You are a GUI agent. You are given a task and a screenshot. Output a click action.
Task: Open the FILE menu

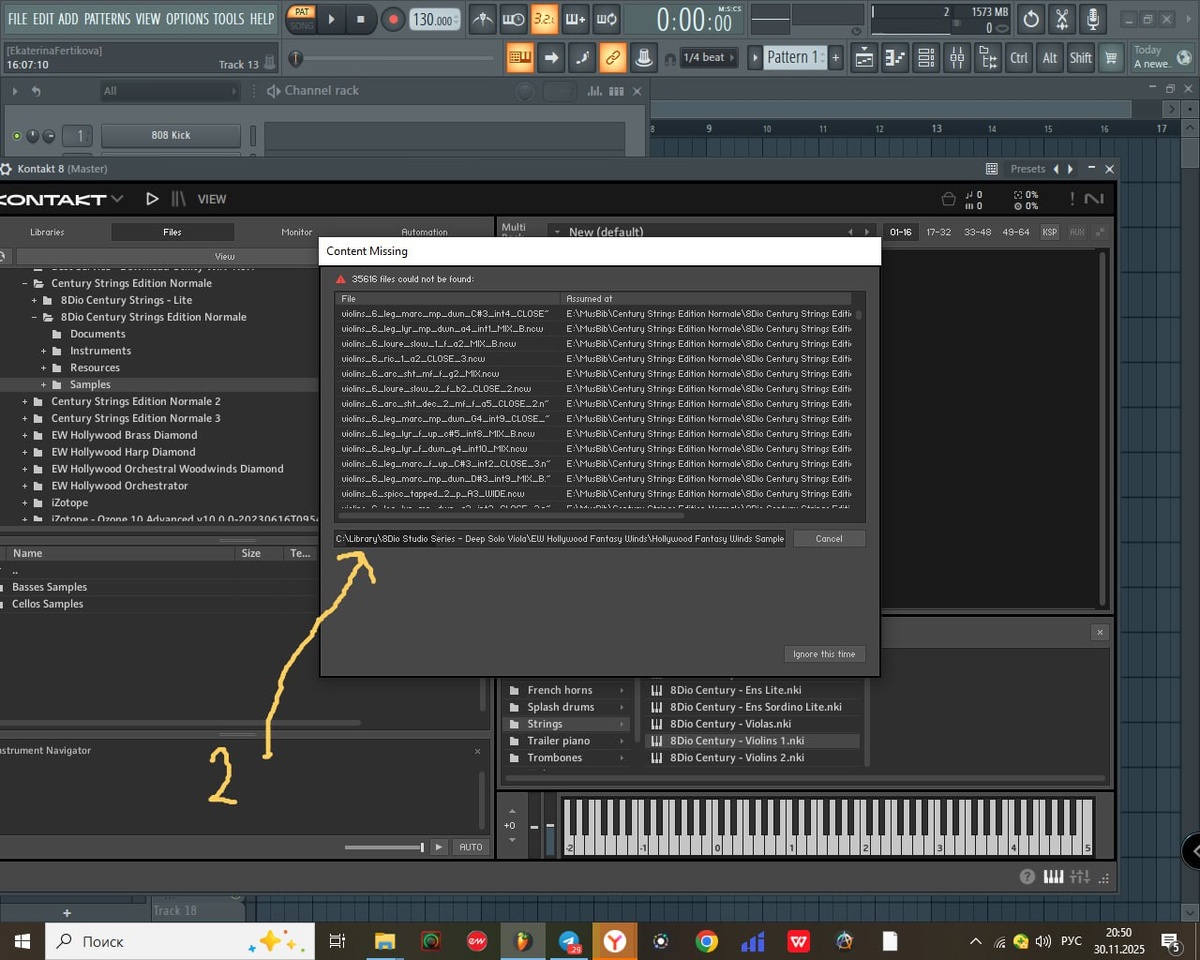click(18, 19)
